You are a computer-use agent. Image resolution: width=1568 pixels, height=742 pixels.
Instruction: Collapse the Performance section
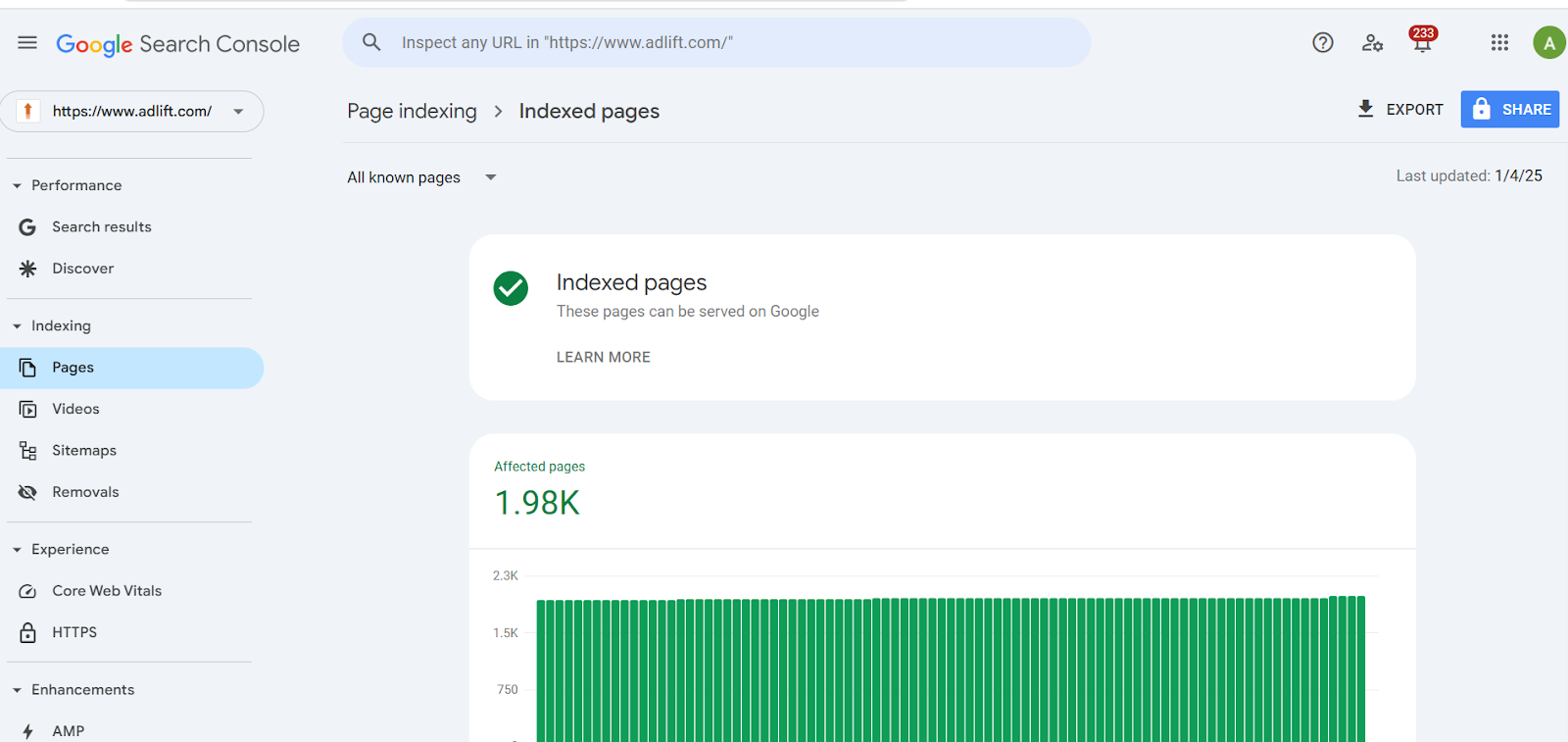(x=17, y=185)
